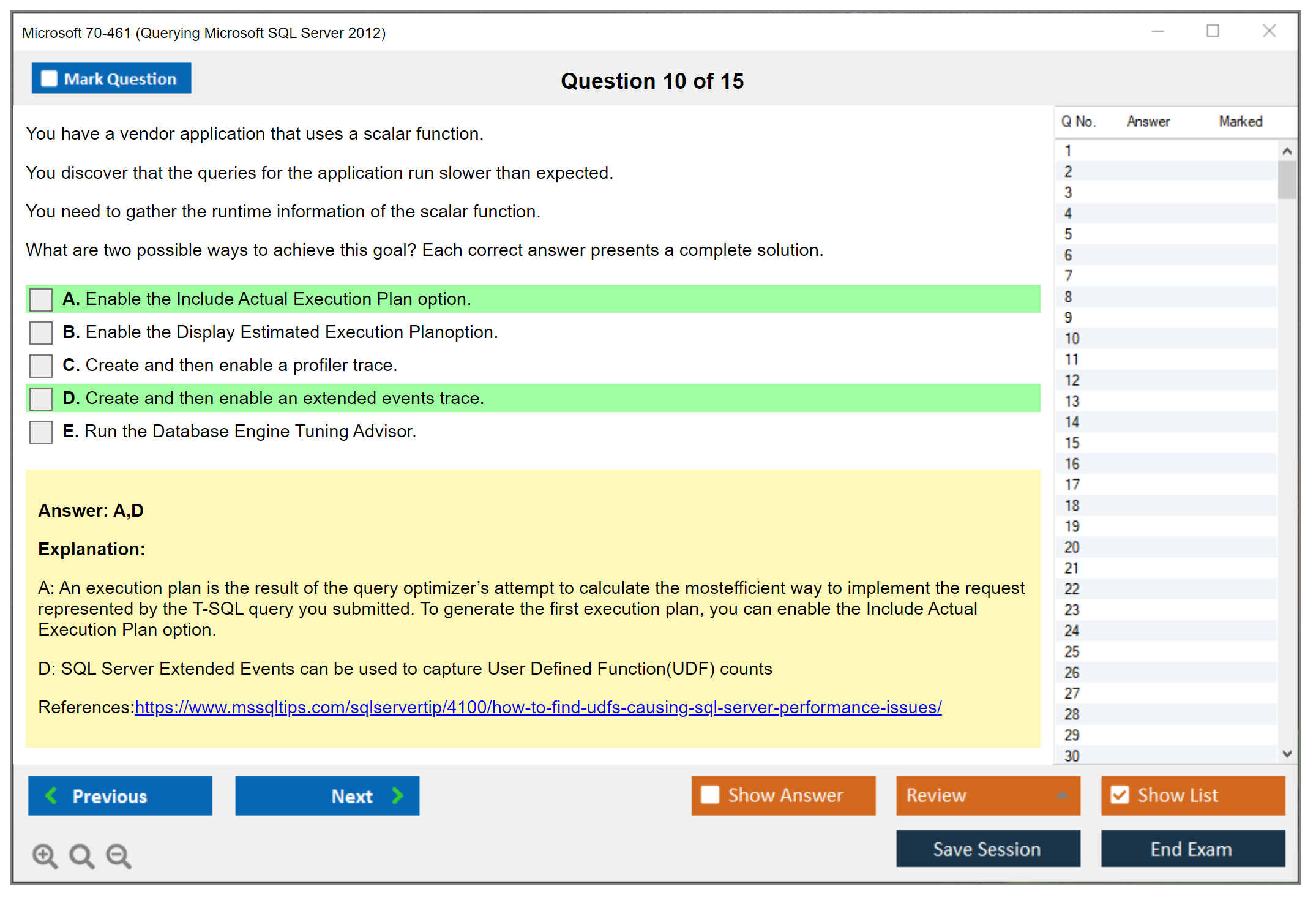Image resolution: width=1316 pixels, height=900 pixels.
Task: Check option C profiler trace checkbox
Action: [41, 366]
